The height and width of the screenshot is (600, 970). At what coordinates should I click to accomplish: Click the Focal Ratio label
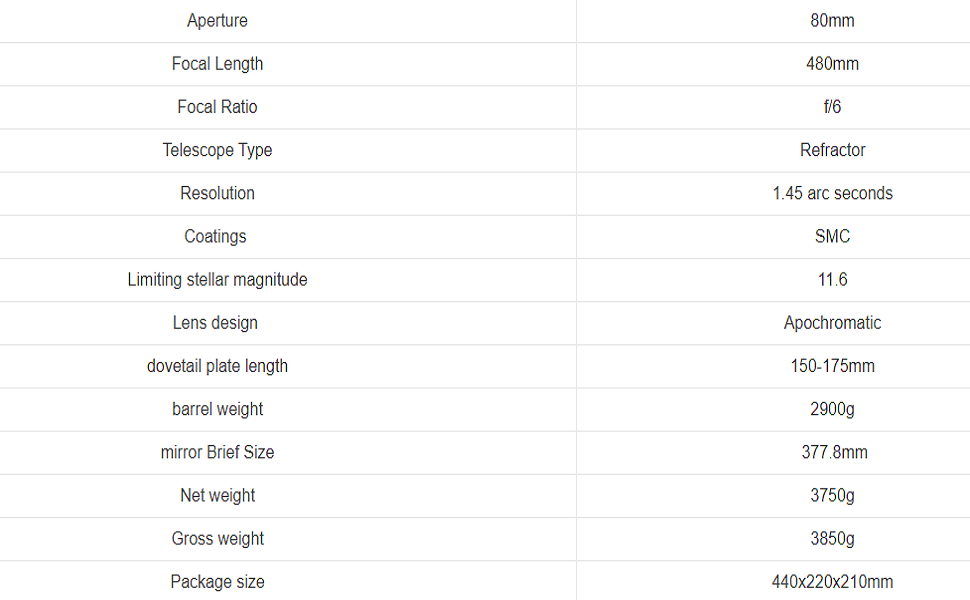[x=217, y=107]
